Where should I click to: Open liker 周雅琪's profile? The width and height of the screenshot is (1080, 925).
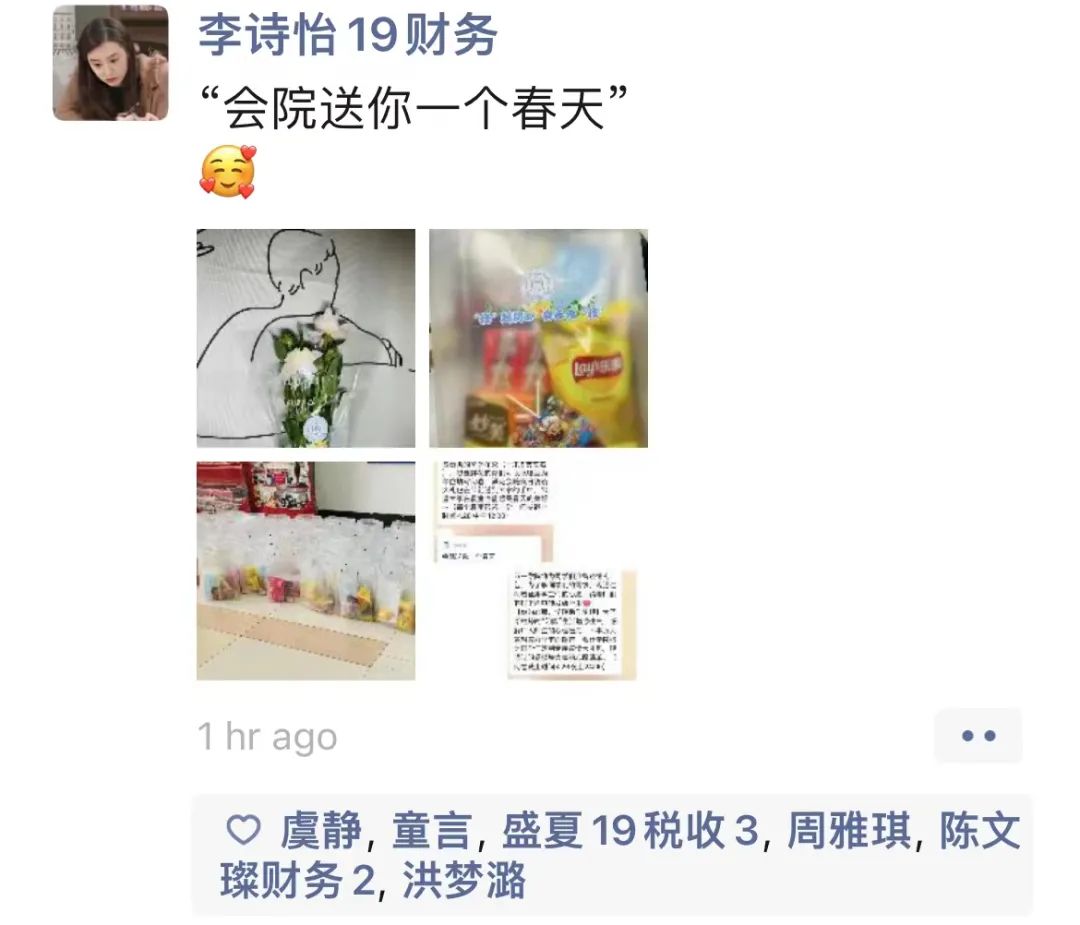[x=850, y=831]
